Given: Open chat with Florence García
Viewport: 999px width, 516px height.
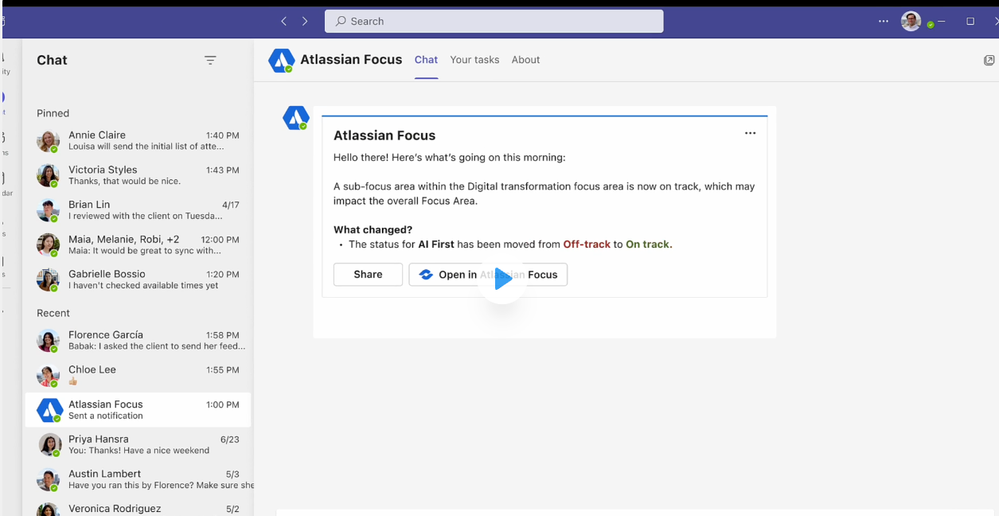Looking at the screenshot, I should (x=138, y=340).
